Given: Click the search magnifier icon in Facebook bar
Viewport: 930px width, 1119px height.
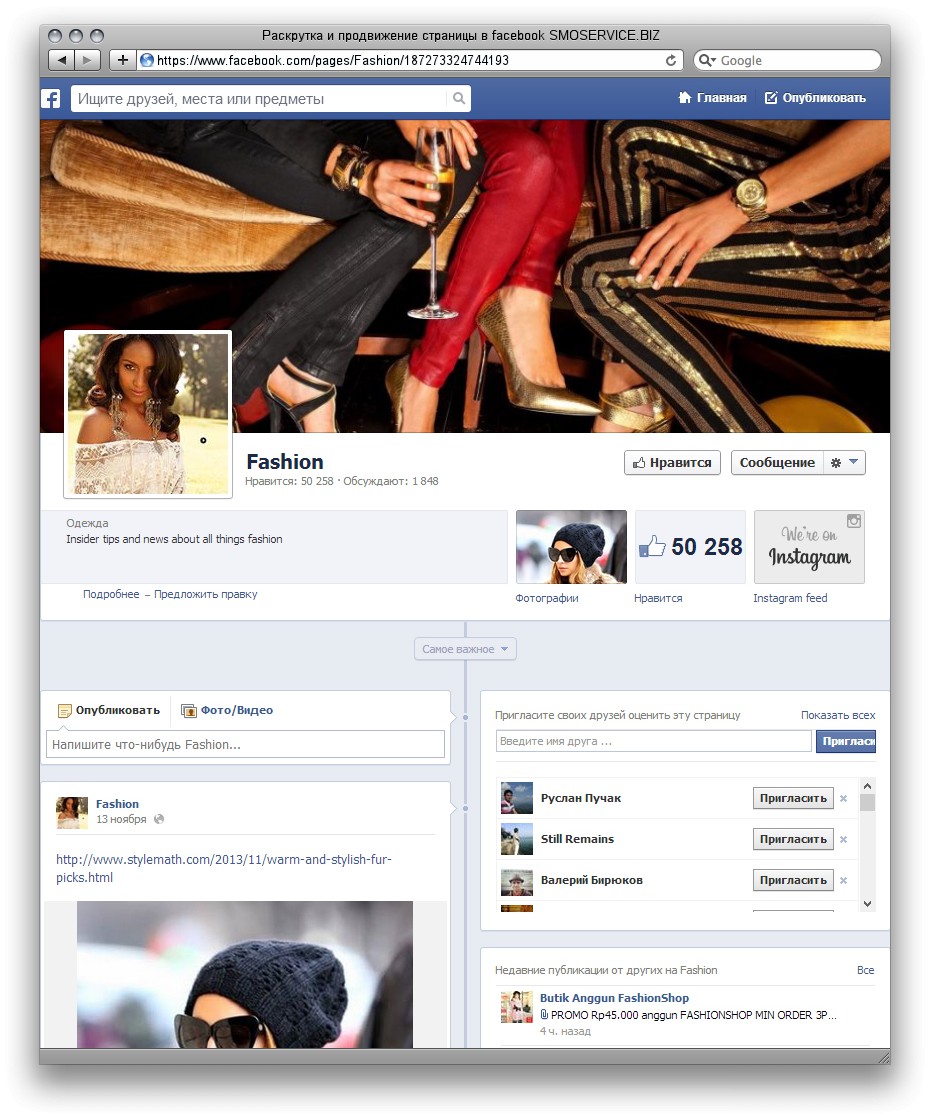Looking at the screenshot, I should click(459, 98).
